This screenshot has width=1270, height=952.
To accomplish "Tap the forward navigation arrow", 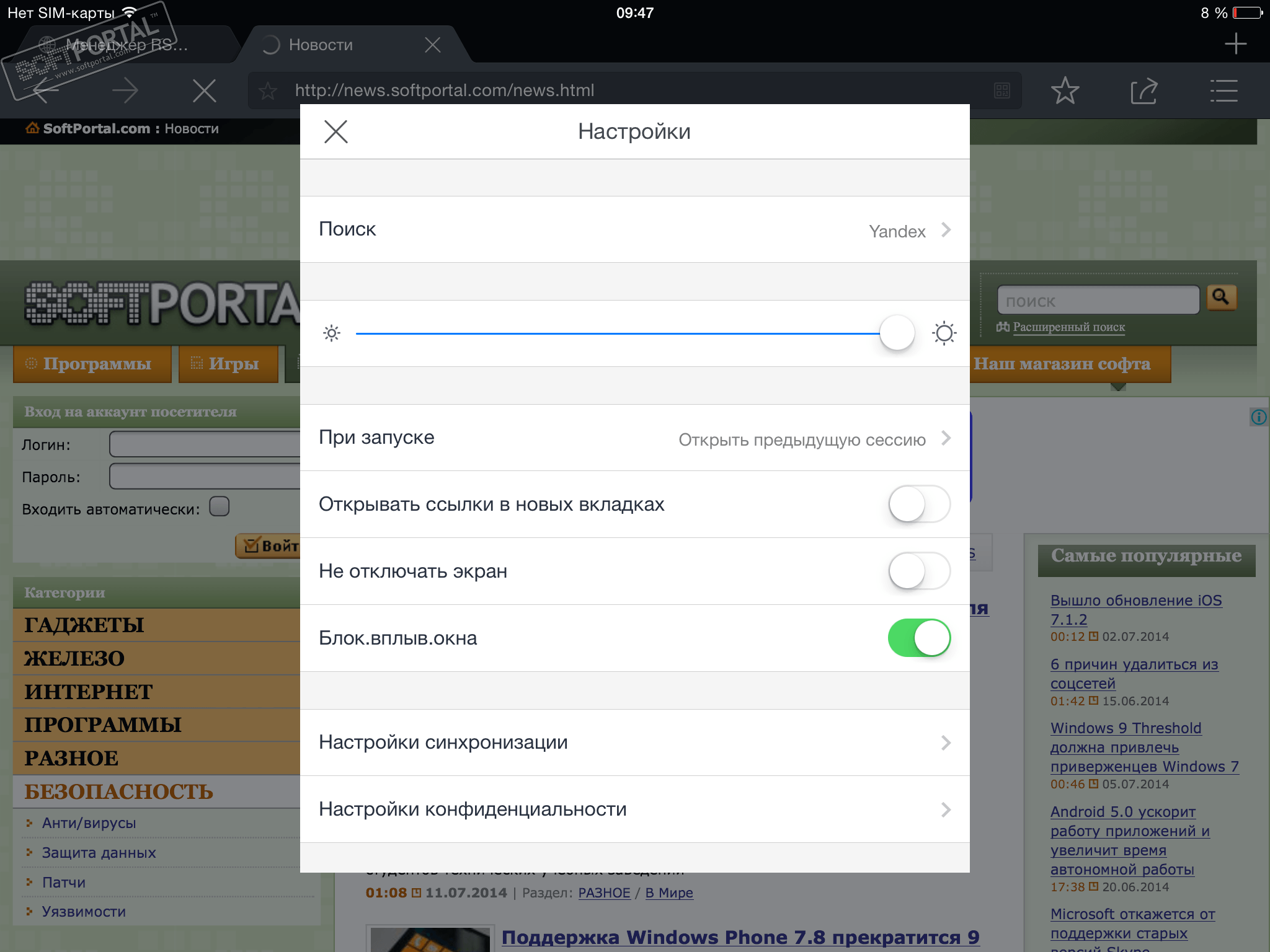I will tap(125, 91).
